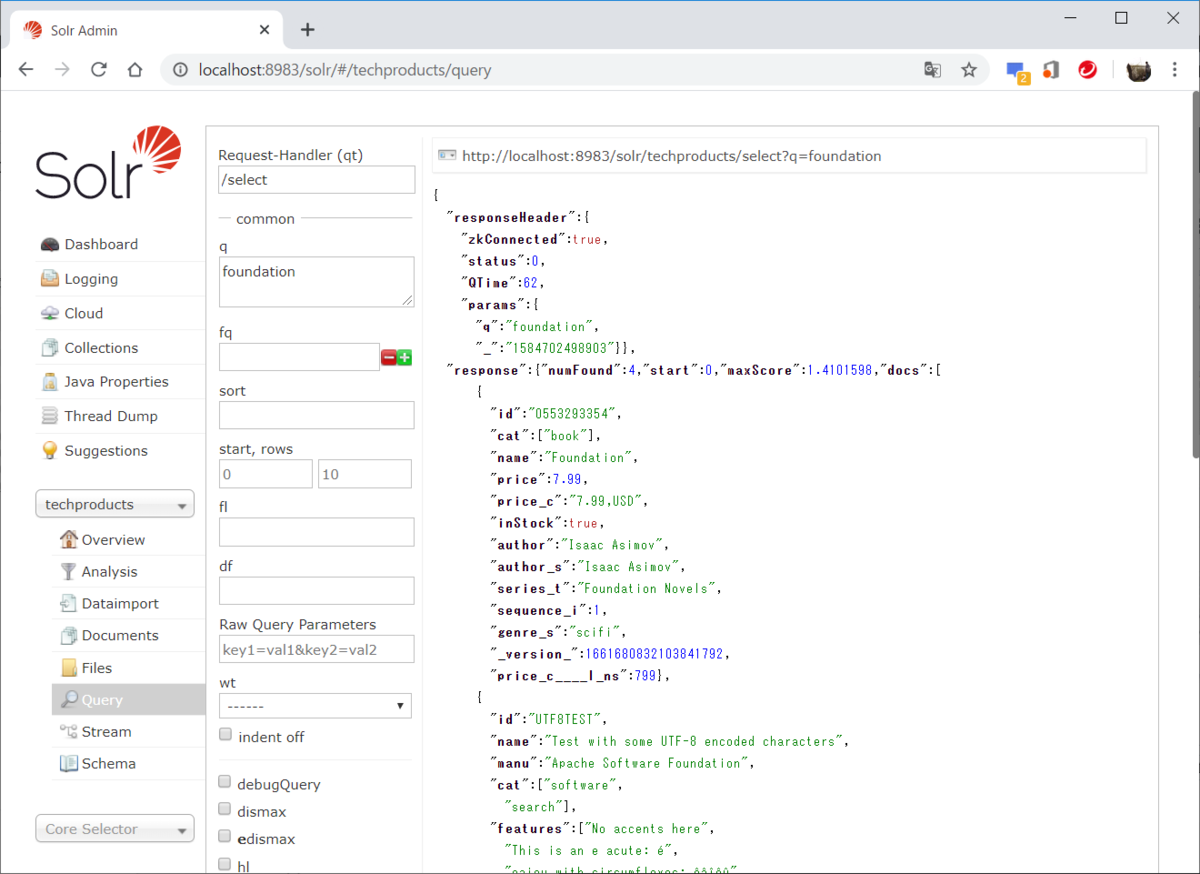Screen dimensions: 1200x874
Task: Open a new browser tab
Action: (x=307, y=30)
